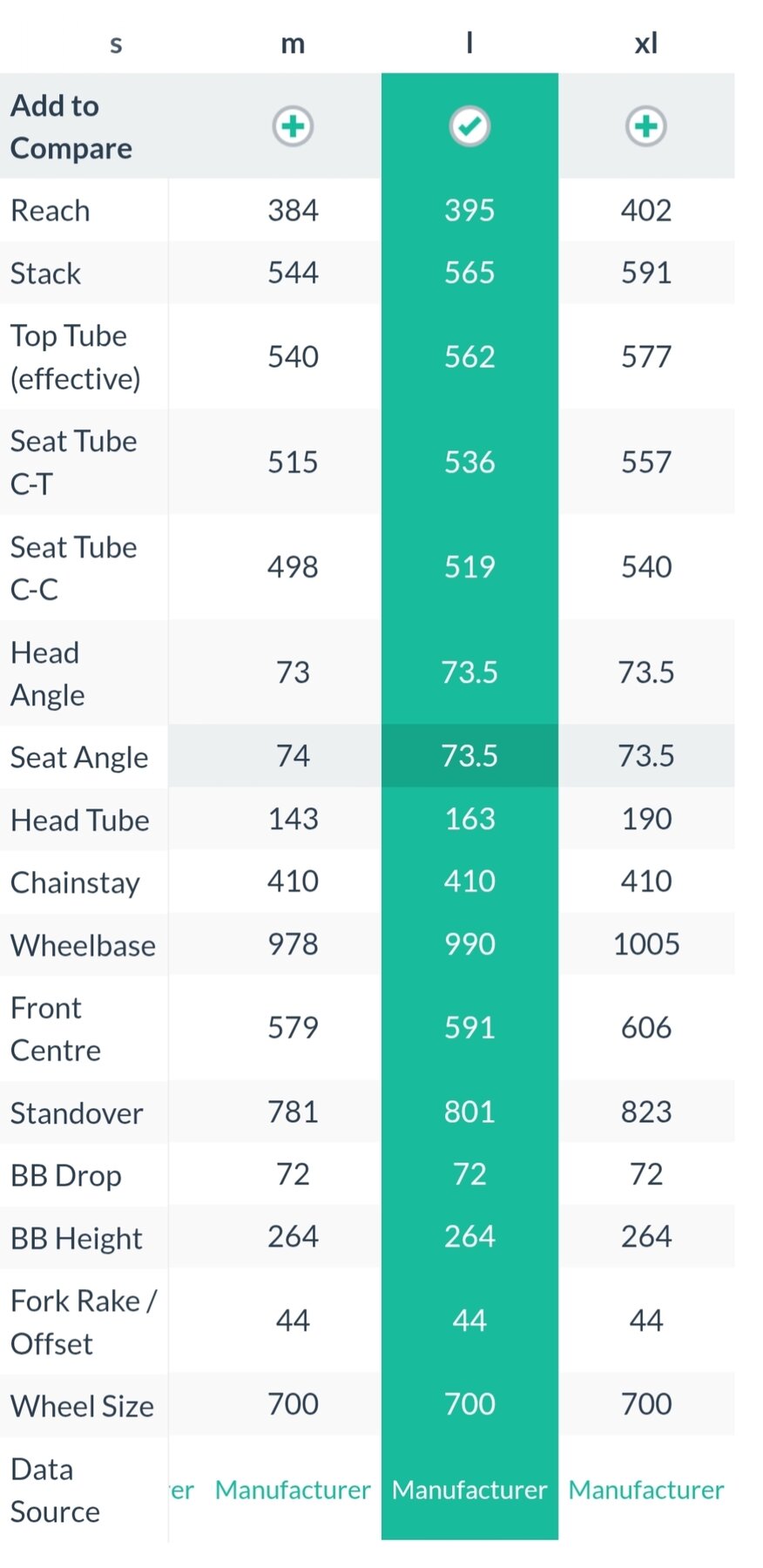Select the l size column header
This screenshot has height=1568, width=763.
tap(469, 43)
